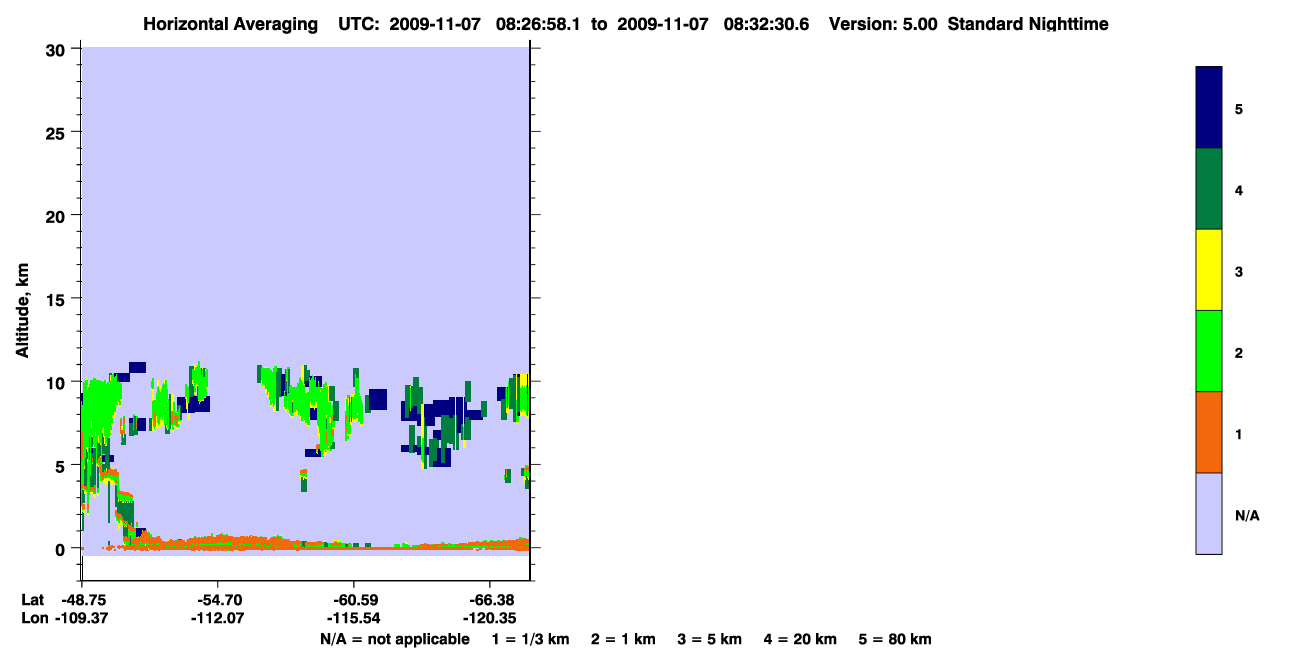This screenshot has height=667, width=1300.
Task: Click the latitude value -48.75
Action: point(82,600)
